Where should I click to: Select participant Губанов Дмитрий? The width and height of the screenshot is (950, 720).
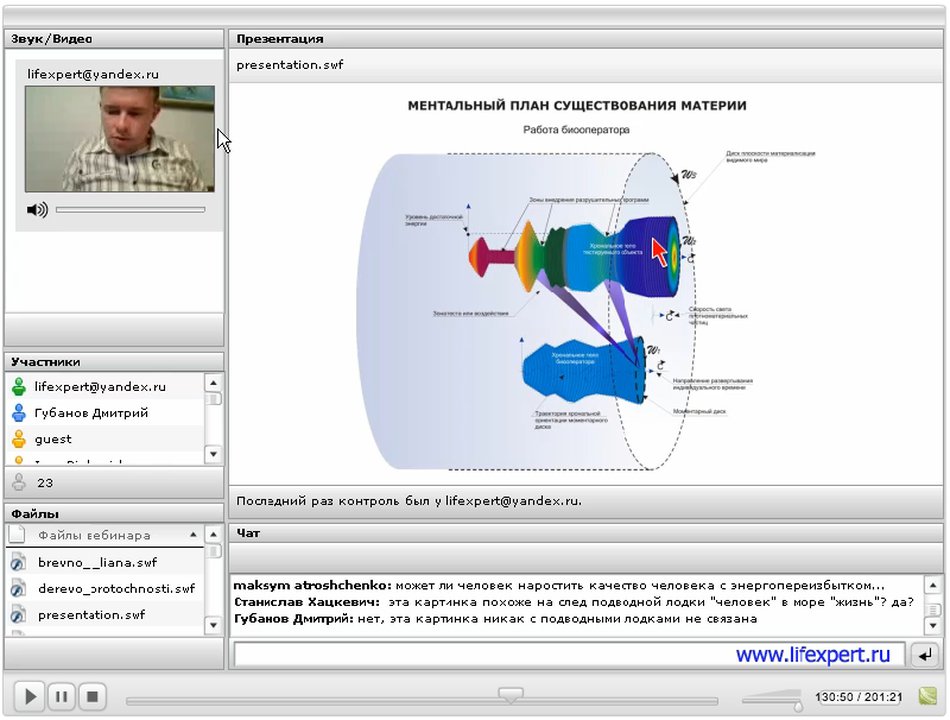pos(105,413)
